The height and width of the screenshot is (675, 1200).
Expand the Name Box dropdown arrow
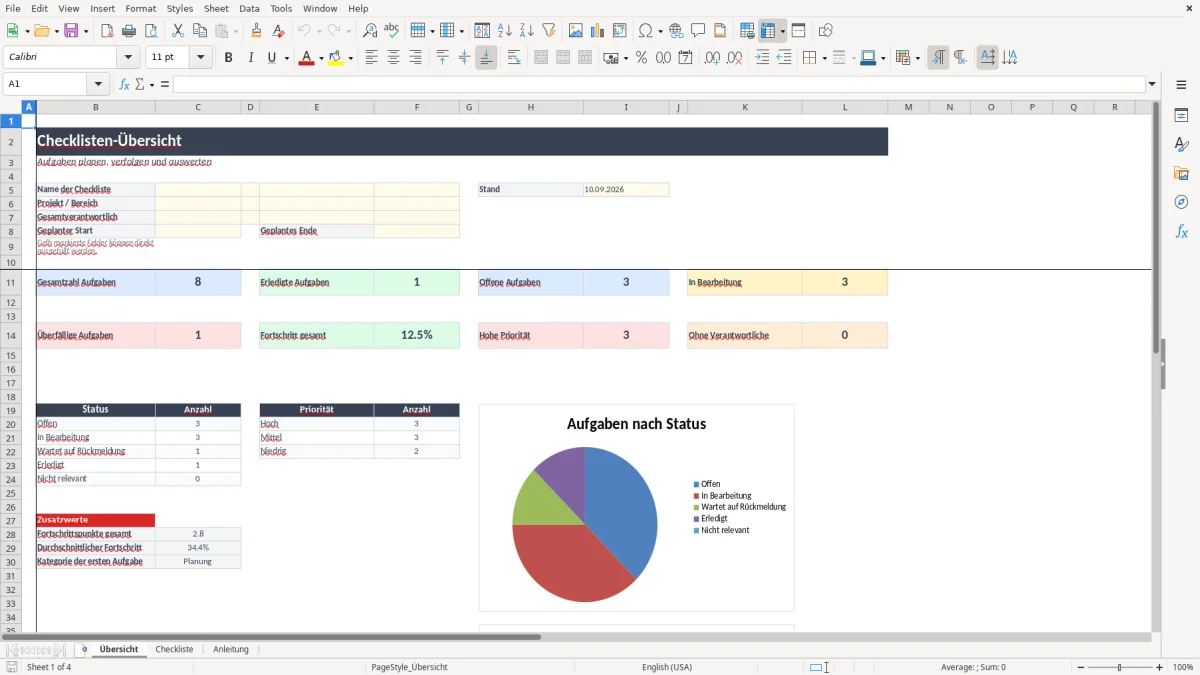pos(98,84)
